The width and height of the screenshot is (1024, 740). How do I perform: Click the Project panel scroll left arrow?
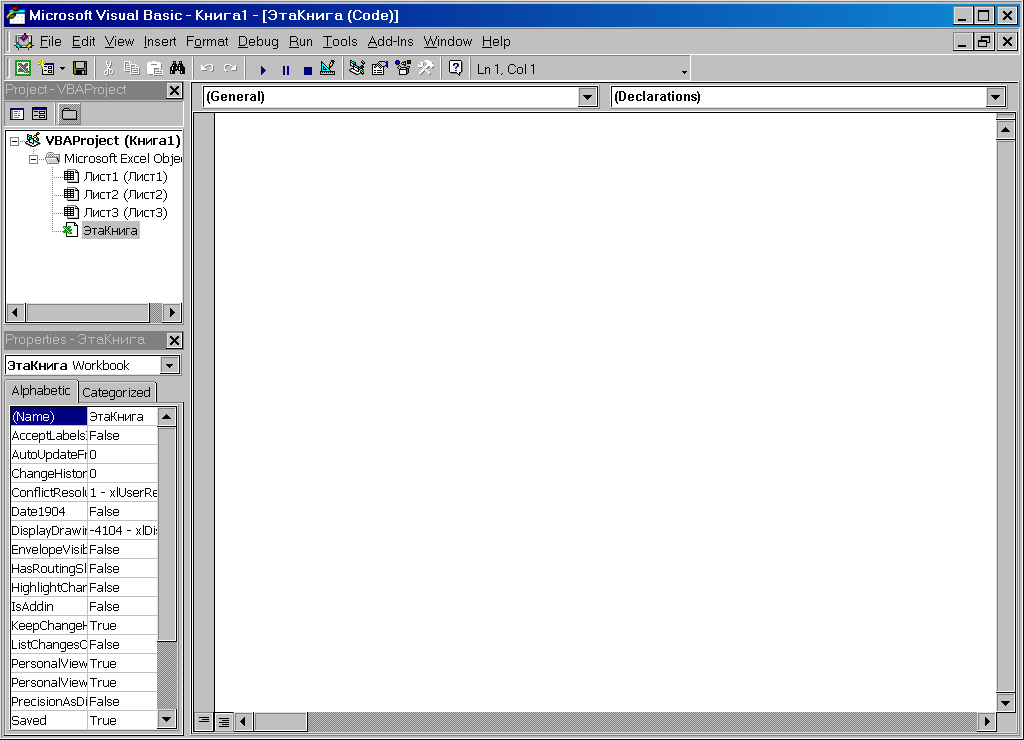pos(16,312)
